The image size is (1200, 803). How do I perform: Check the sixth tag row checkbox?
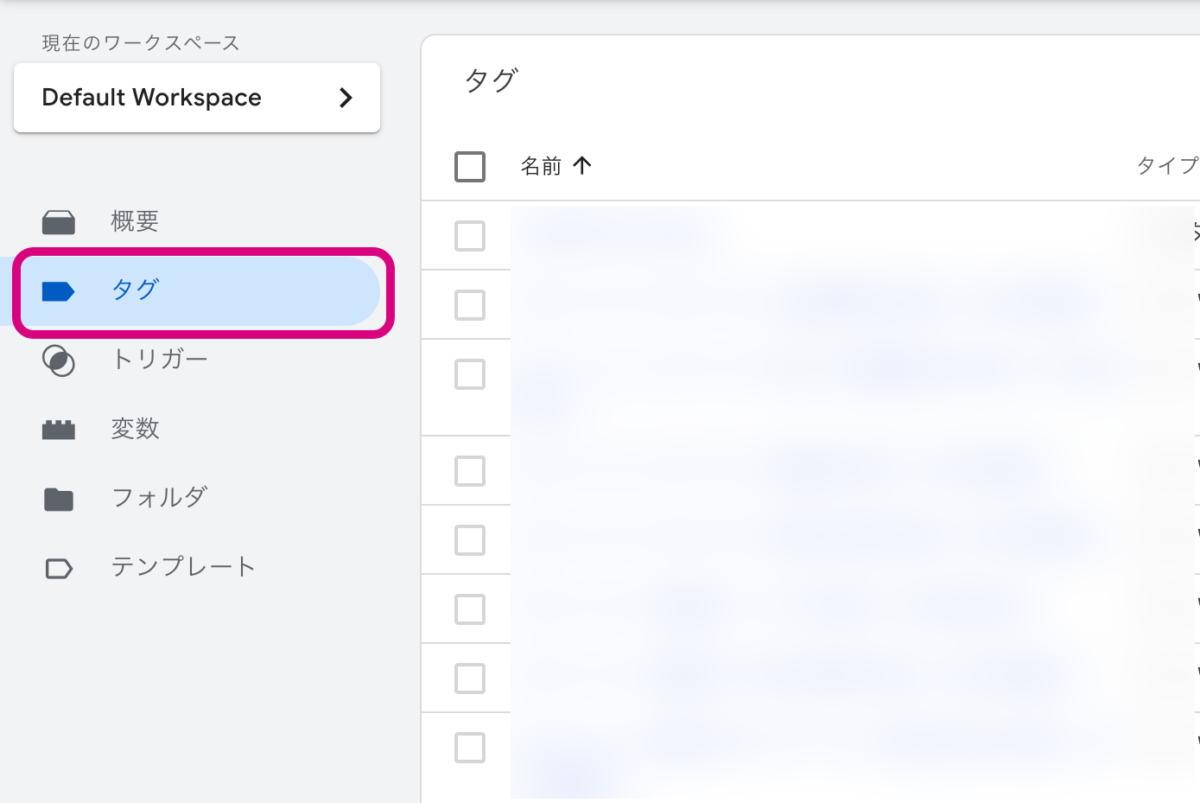pyautogui.click(x=470, y=609)
